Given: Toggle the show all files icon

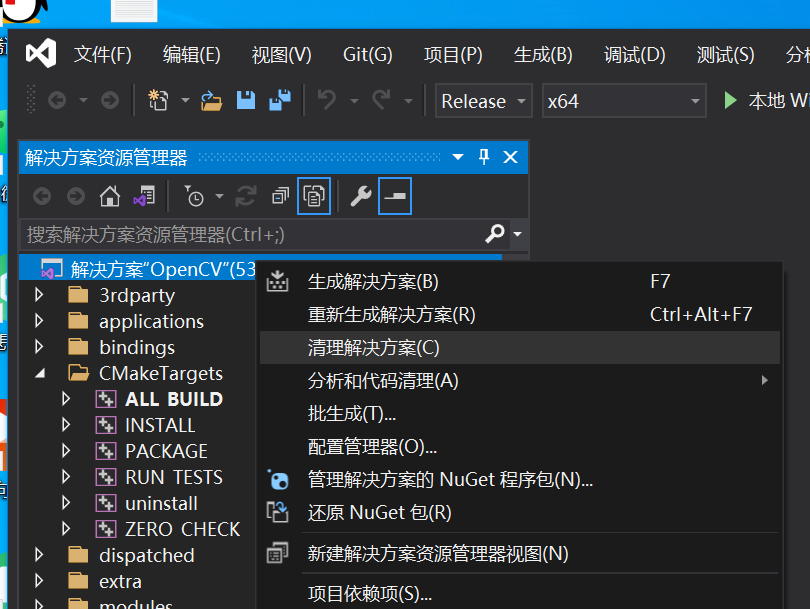Looking at the screenshot, I should pyautogui.click(x=314, y=196).
